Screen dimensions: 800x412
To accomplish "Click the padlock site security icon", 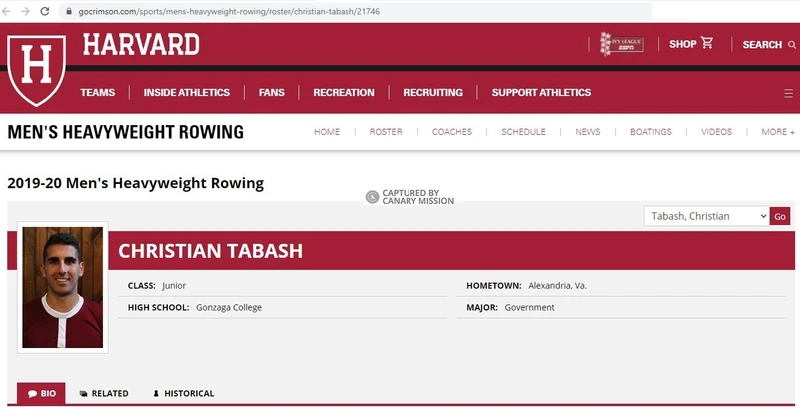I will [69, 11].
